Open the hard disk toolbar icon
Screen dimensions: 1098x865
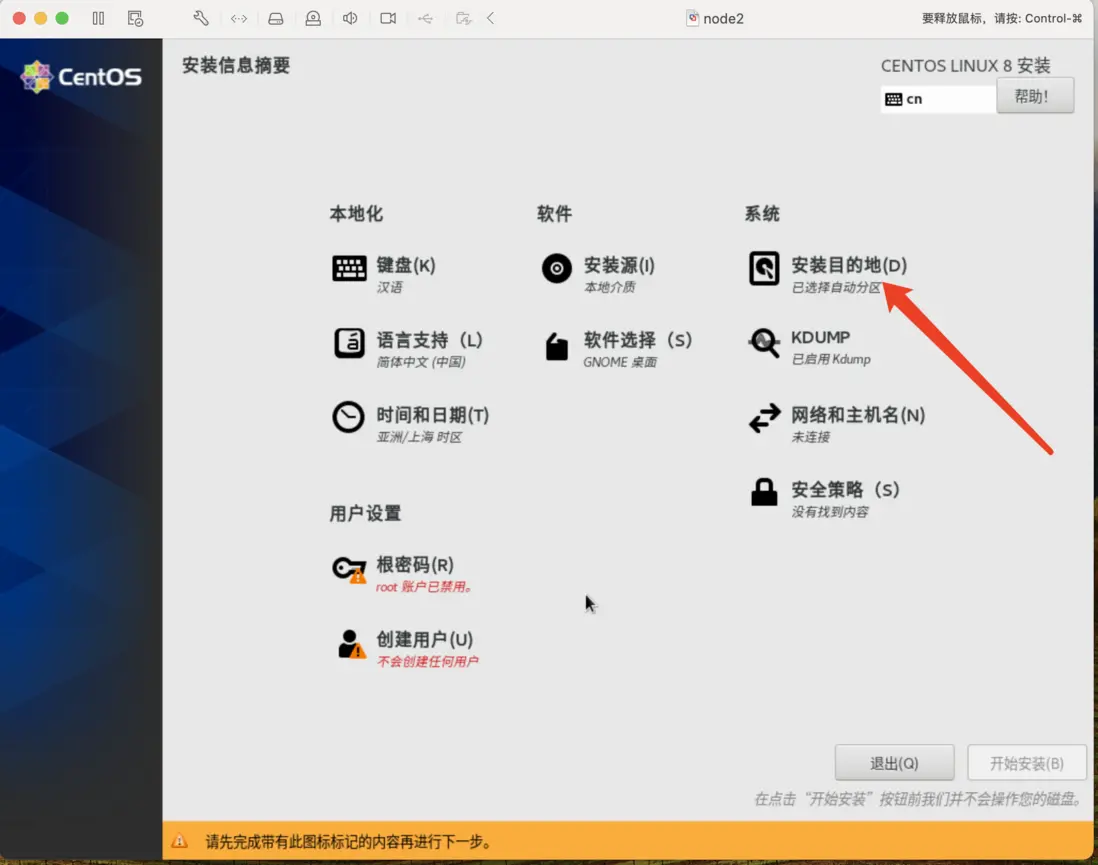coord(276,19)
